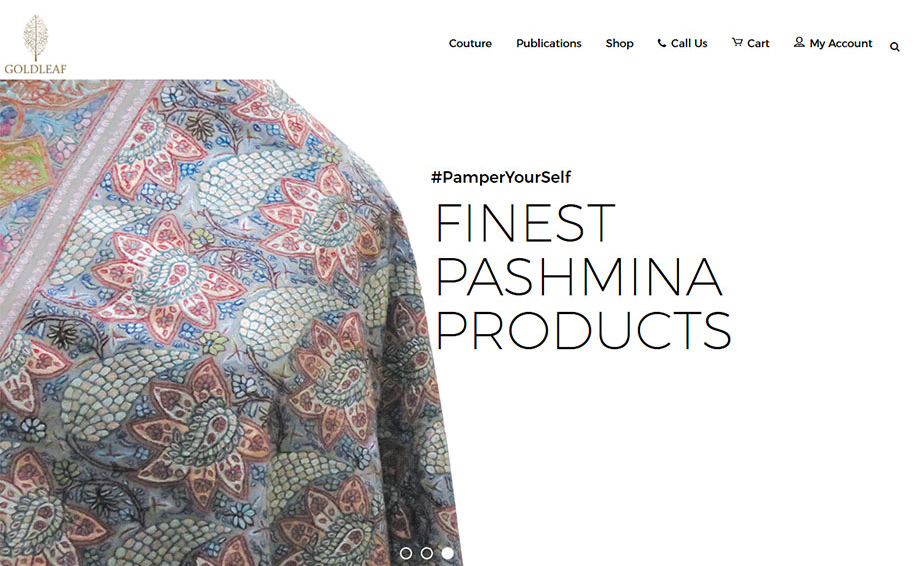Go to the Shop page

pyautogui.click(x=619, y=43)
